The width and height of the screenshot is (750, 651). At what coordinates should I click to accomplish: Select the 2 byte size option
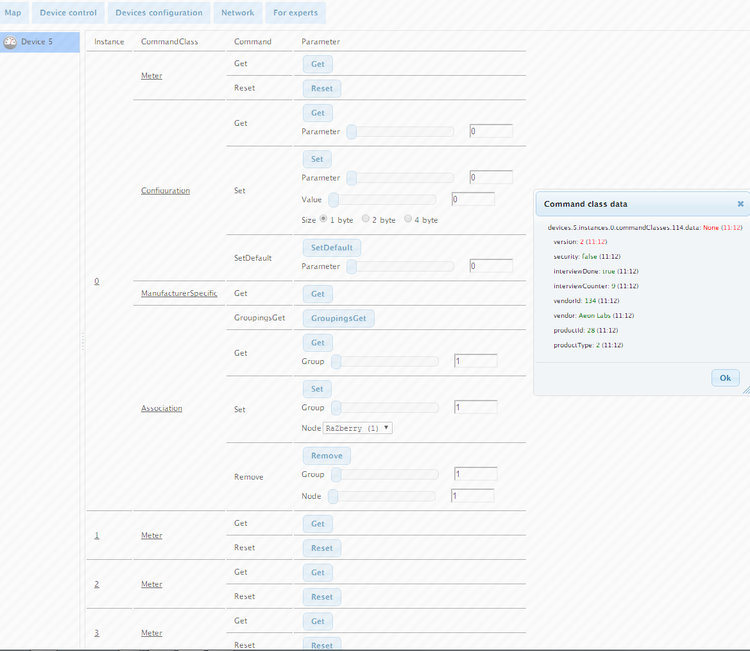click(366, 219)
